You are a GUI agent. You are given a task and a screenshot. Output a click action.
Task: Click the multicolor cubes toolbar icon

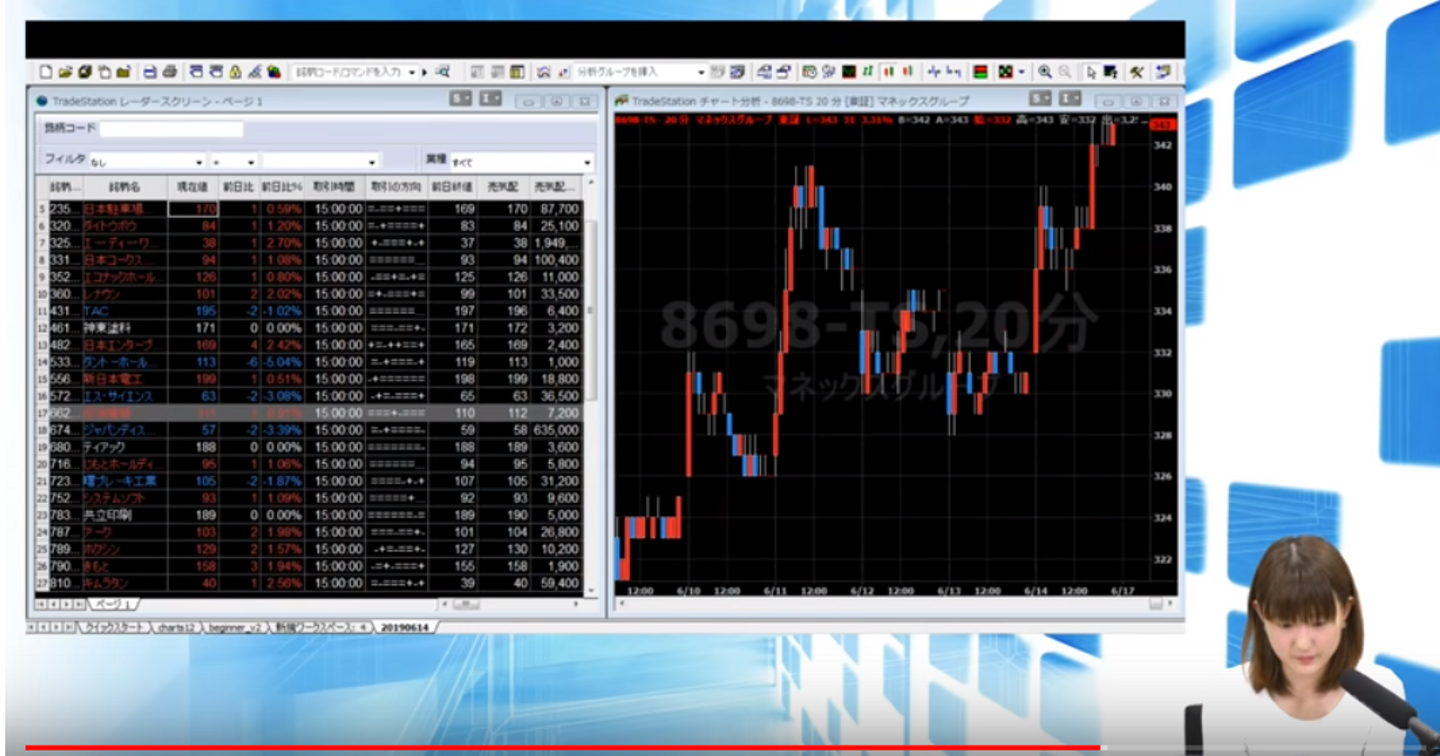pyautogui.click(x=273, y=72)
